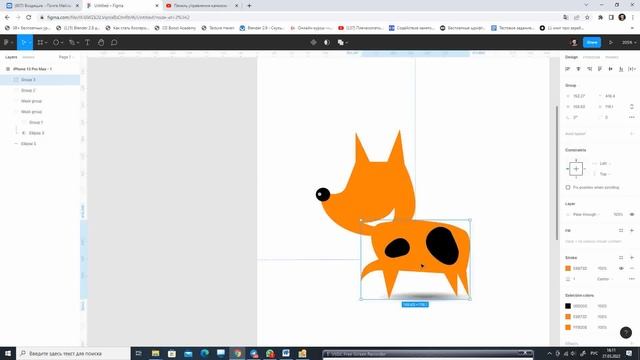Screen dimensions: 640x360
Task: Click Align right icon
Action: 589,69
